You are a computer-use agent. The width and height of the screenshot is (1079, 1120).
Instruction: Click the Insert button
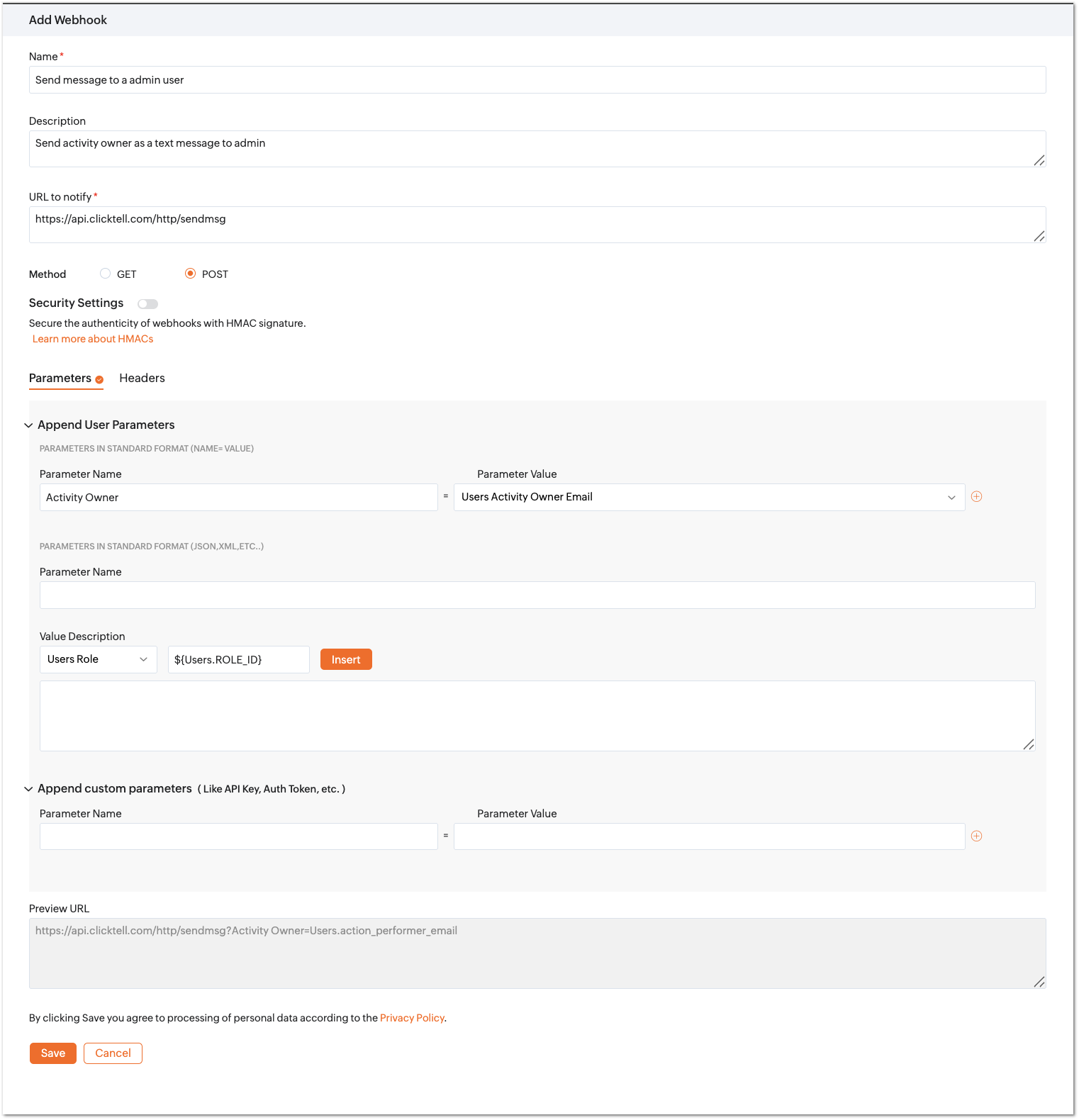tap(346, 660)
